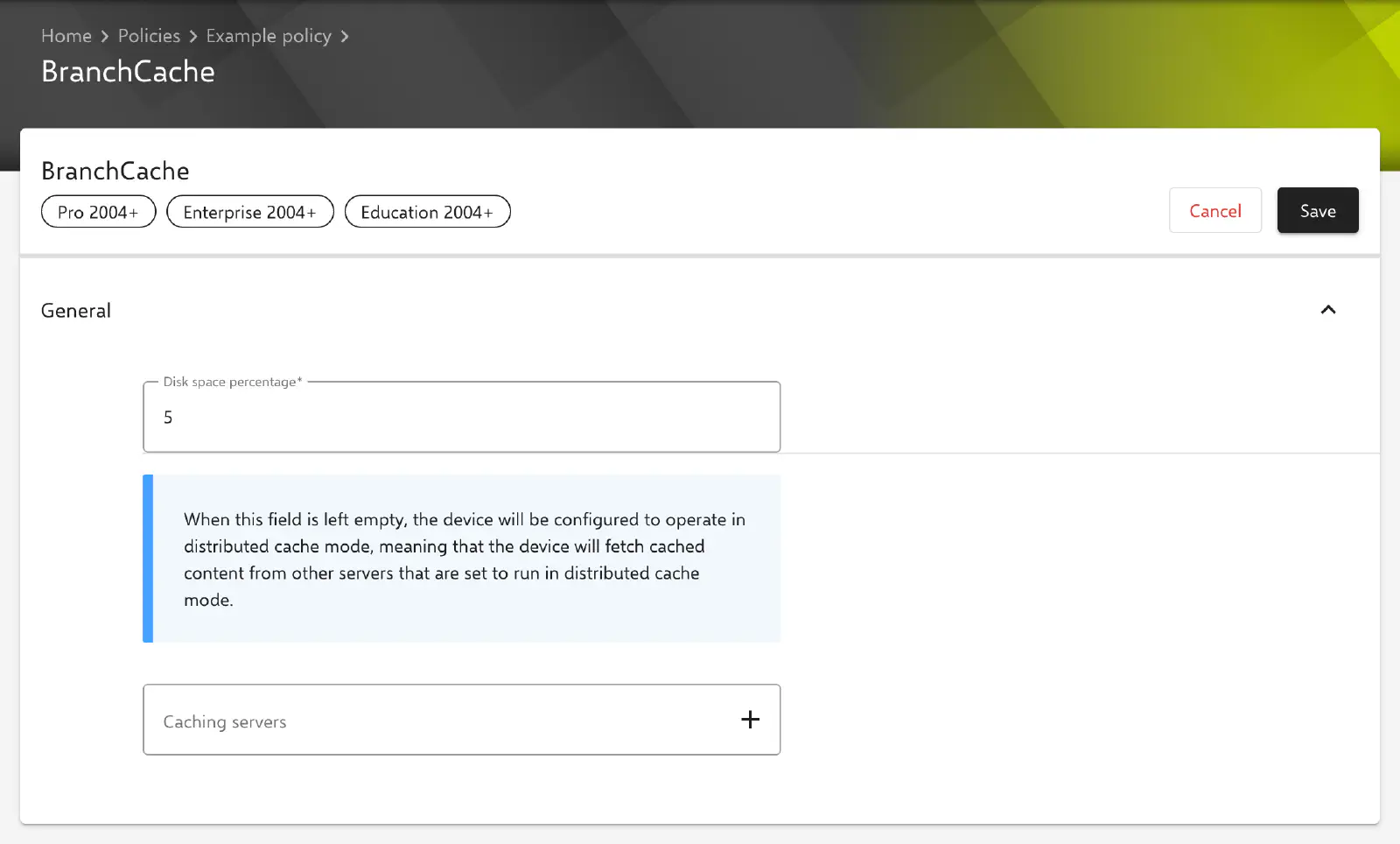1400x844 pixels.
Task: Click the Caching servers input field
Action: tap(461, 720)
